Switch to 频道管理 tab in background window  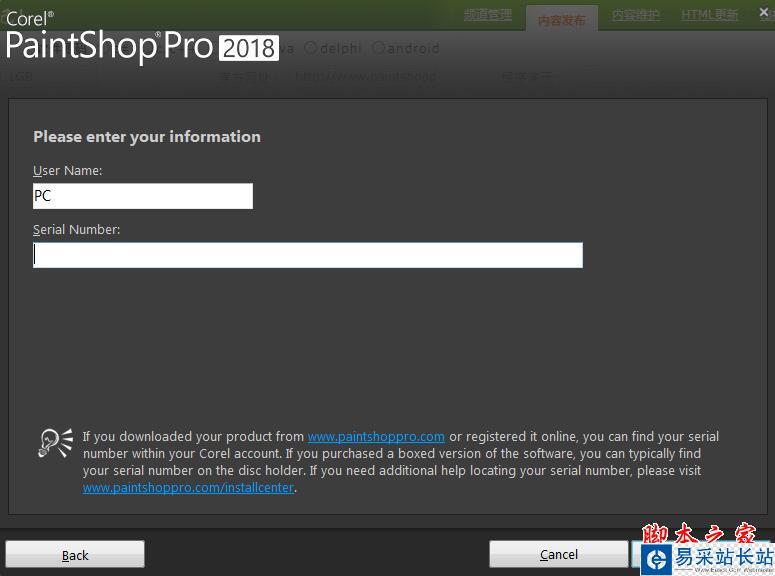488,14
